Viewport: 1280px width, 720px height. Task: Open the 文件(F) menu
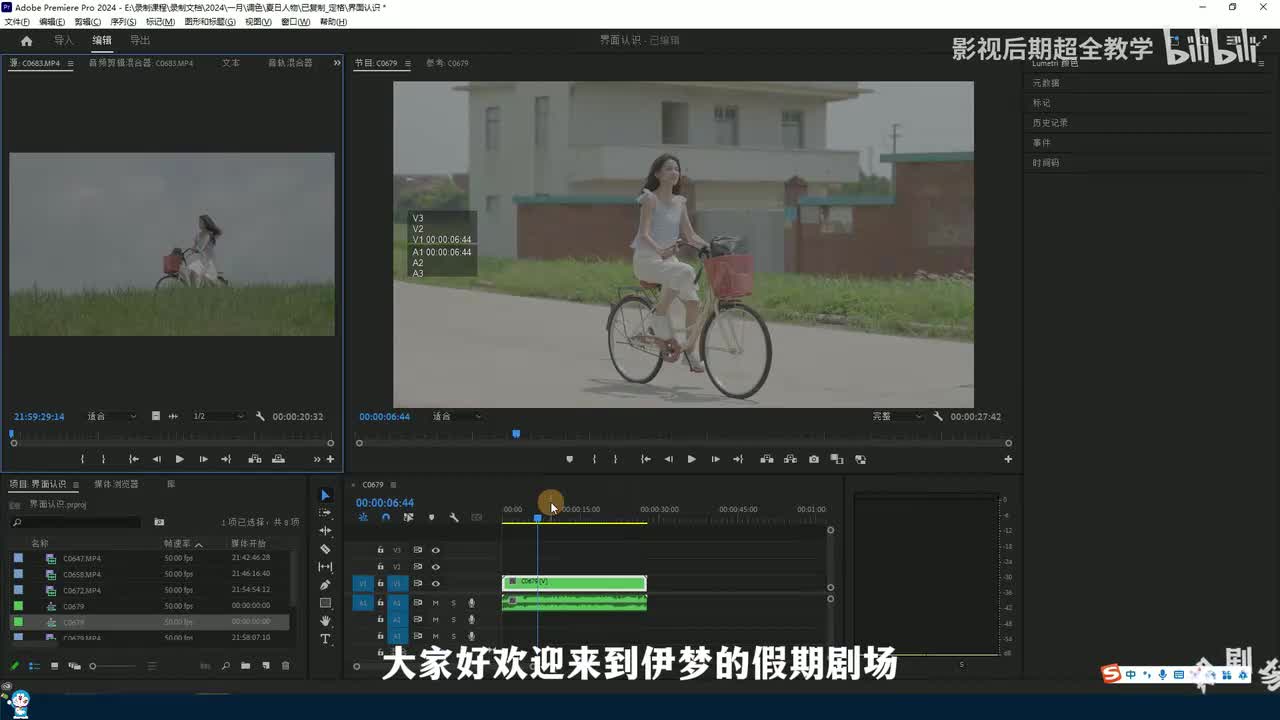(17, 21)
